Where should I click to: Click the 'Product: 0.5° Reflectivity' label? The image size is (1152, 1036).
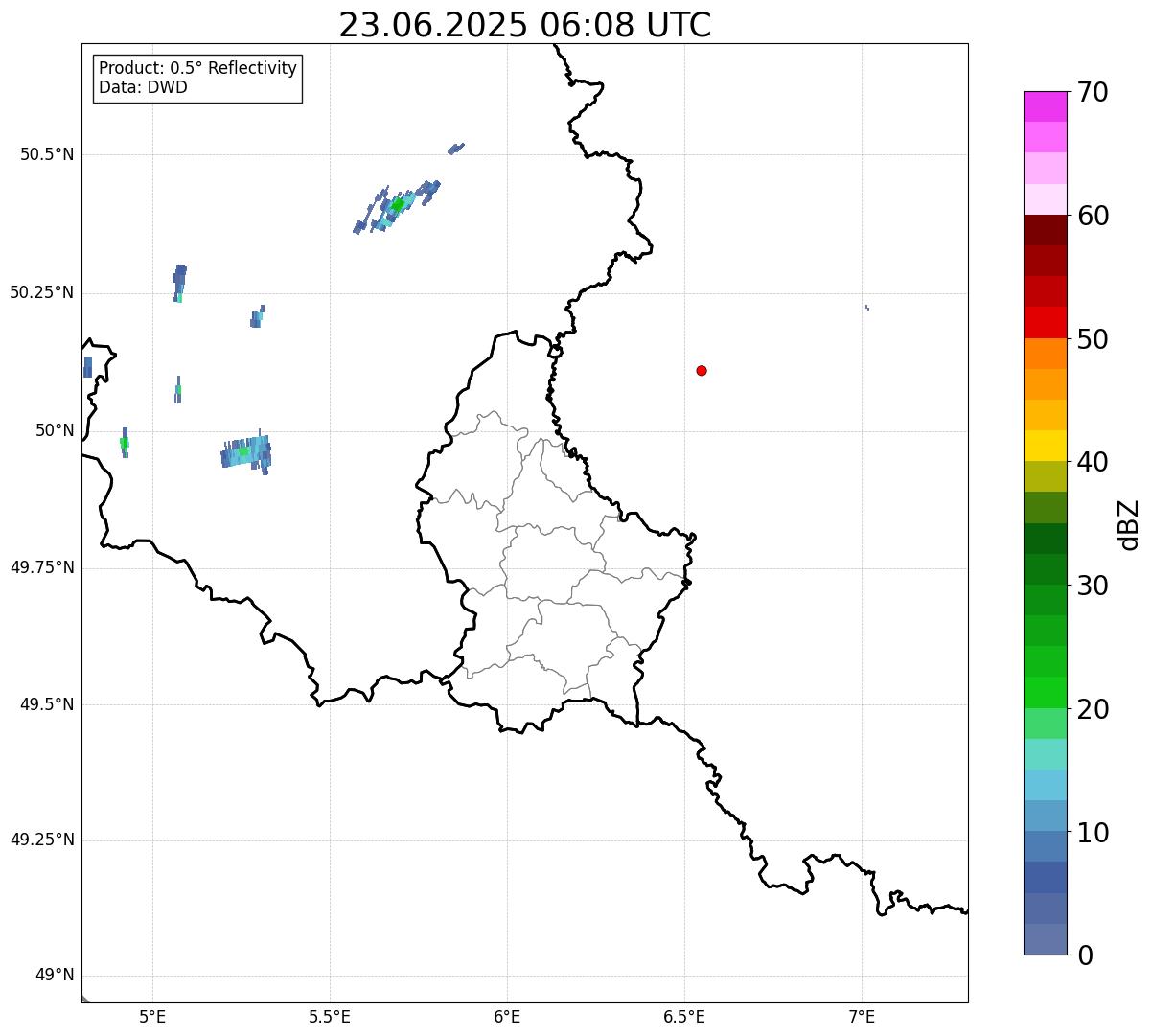[198, 68]
